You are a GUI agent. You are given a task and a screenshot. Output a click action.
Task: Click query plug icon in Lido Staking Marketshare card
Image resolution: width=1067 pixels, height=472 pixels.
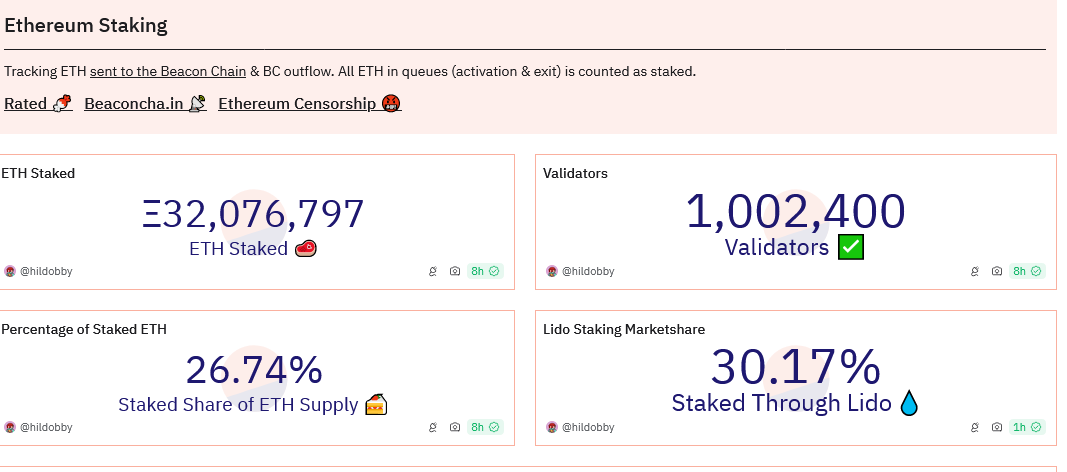pyautogui.click(x=974, y=427)
